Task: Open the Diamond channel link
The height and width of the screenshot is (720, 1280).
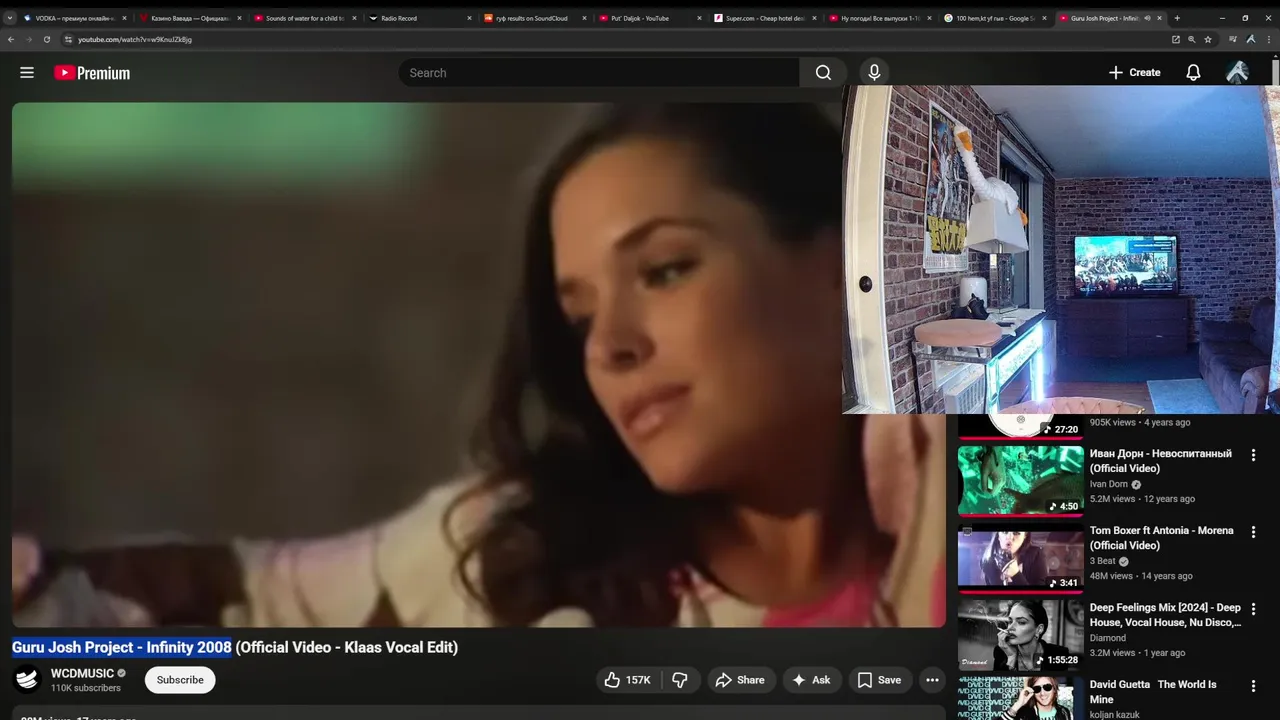Action: 1108,638
